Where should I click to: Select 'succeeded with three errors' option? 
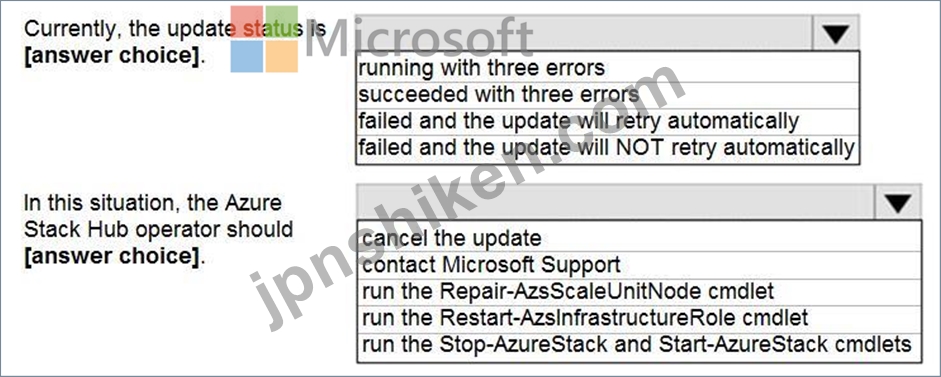coord(608,94)
